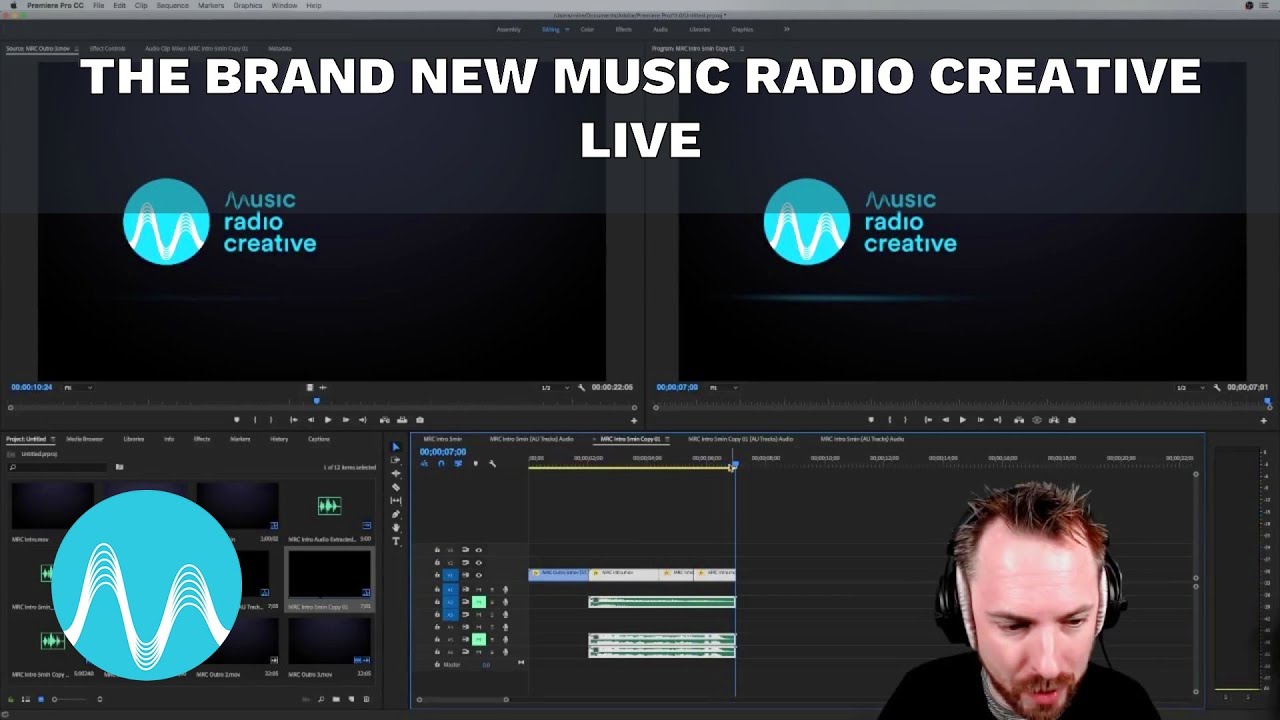Open Source monitor button editor plus

click(633, 420)
